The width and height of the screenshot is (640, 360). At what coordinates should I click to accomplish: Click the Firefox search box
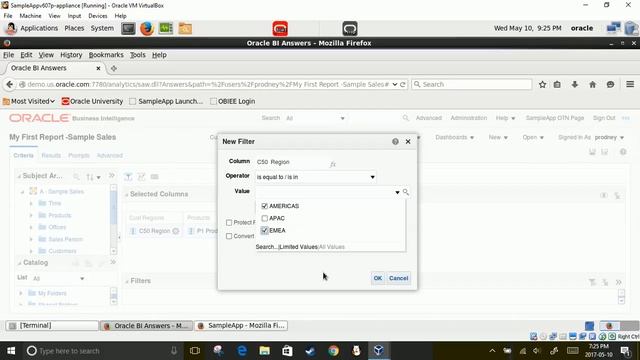(472, 84)
